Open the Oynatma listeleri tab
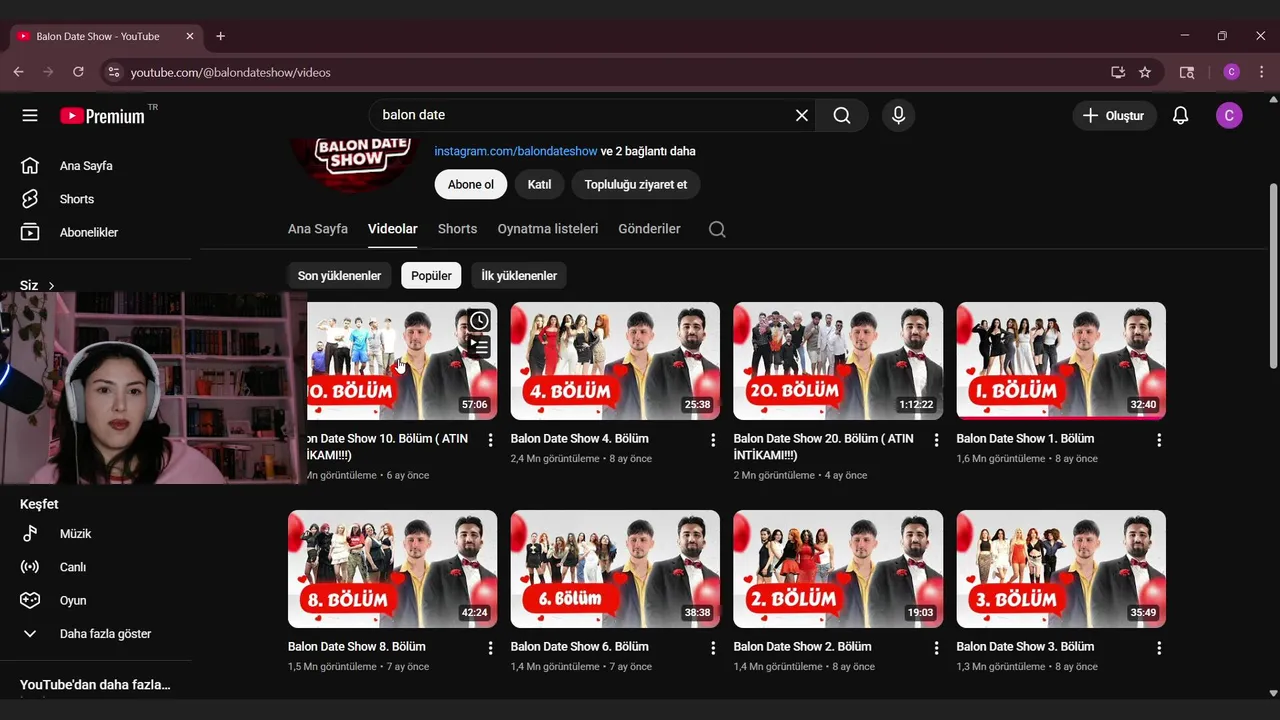 point(548,229)
